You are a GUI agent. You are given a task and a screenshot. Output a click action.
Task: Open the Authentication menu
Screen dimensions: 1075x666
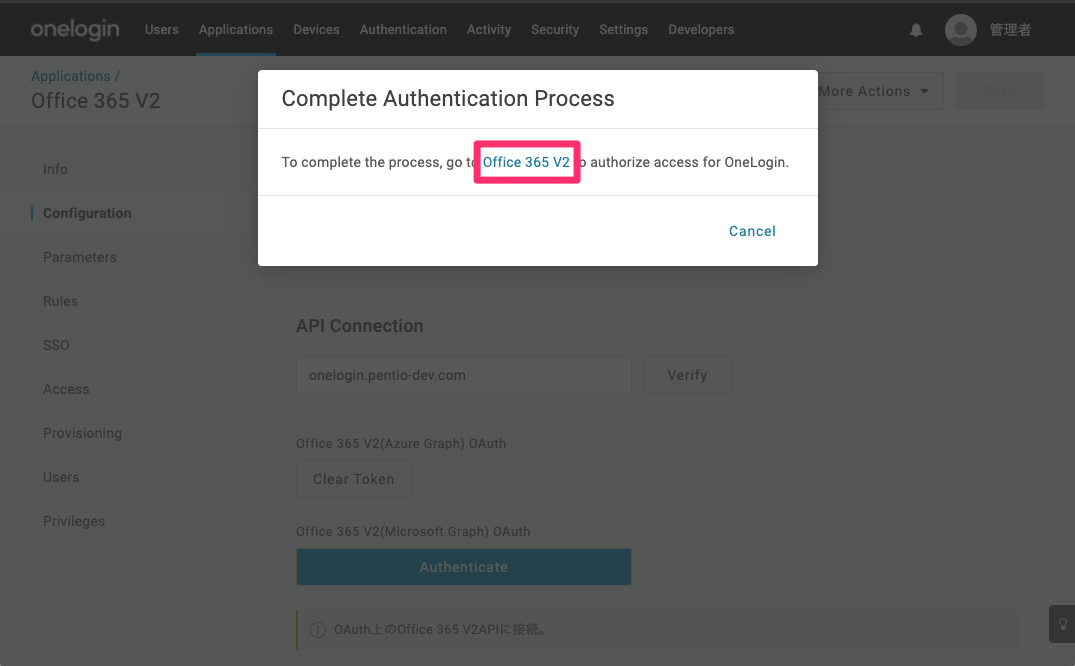click(x=403, y=29)
